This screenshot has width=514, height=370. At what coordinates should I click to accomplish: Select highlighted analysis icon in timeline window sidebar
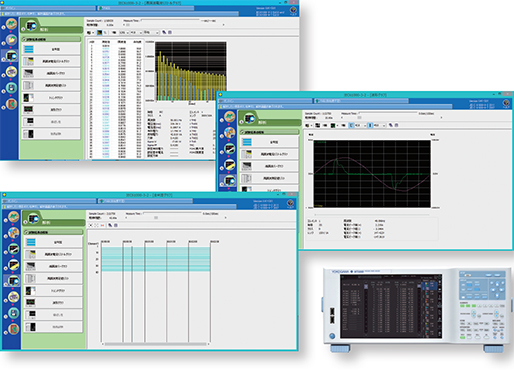coord(13,281)
